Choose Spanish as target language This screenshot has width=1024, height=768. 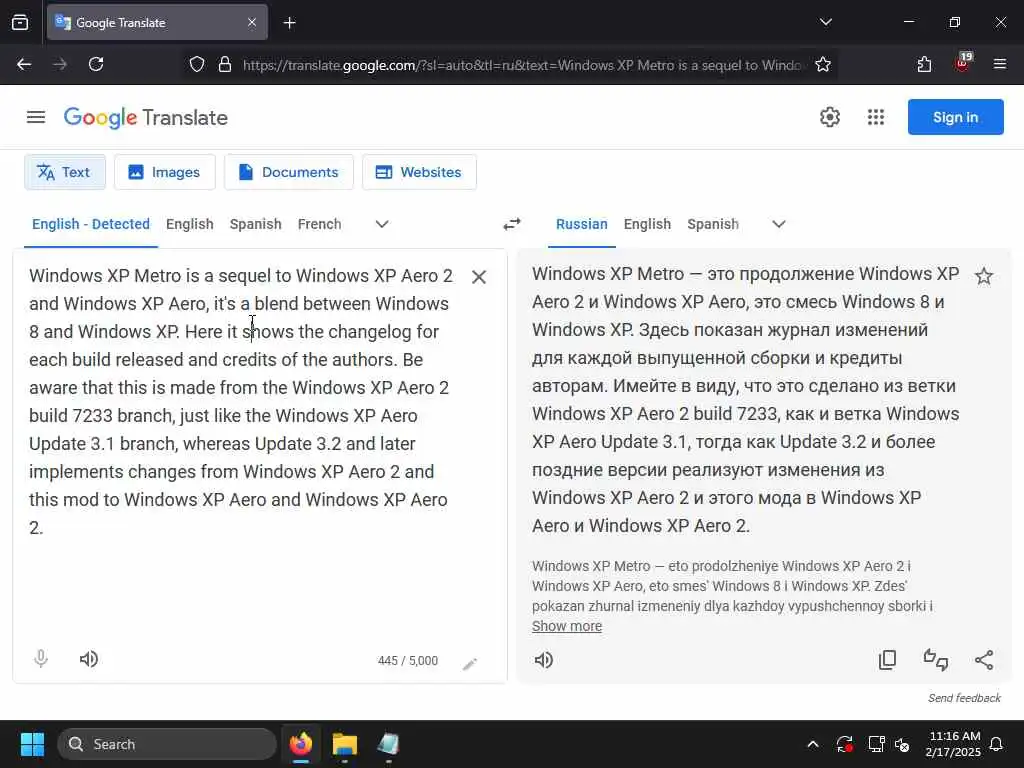click(712, 224)
